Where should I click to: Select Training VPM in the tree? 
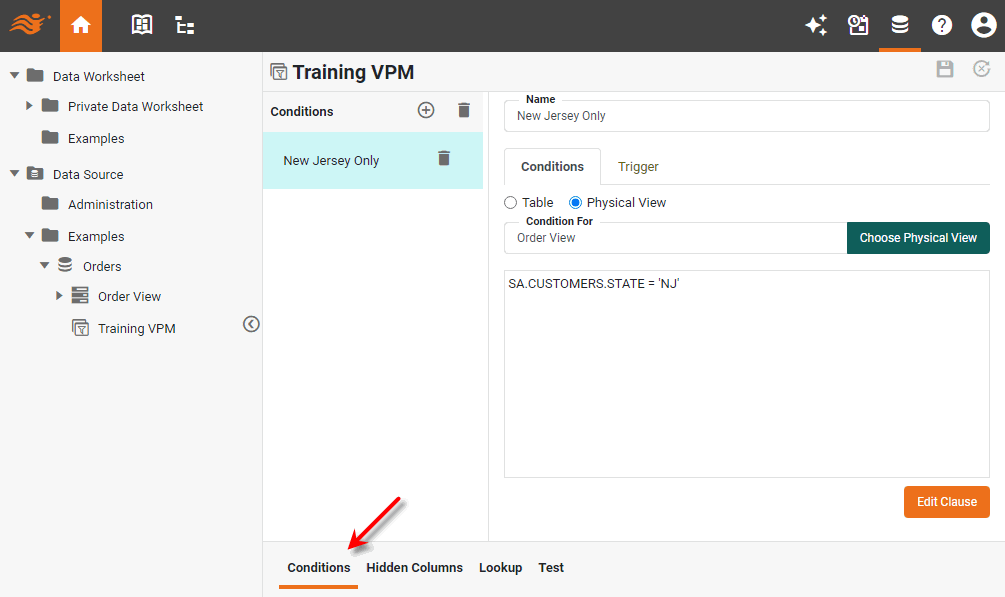[136, 329]
